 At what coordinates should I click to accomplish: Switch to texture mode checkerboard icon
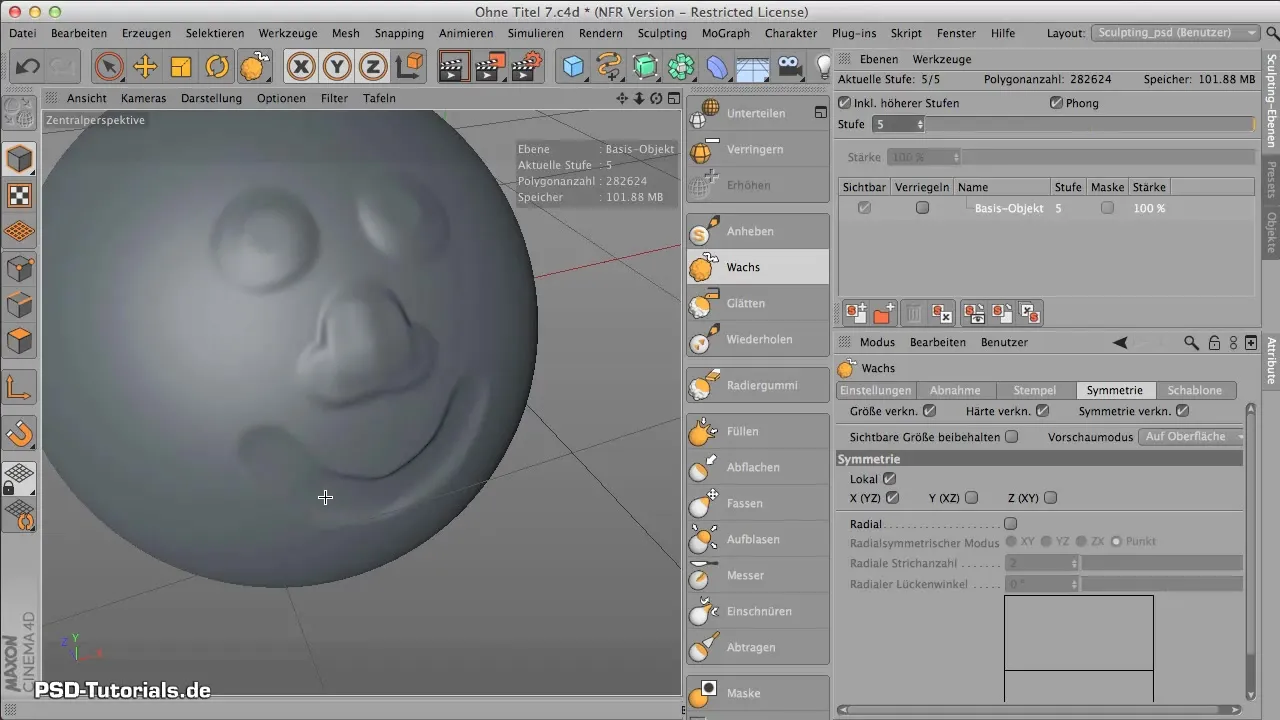pyautogui.click(x=20, y=196)
